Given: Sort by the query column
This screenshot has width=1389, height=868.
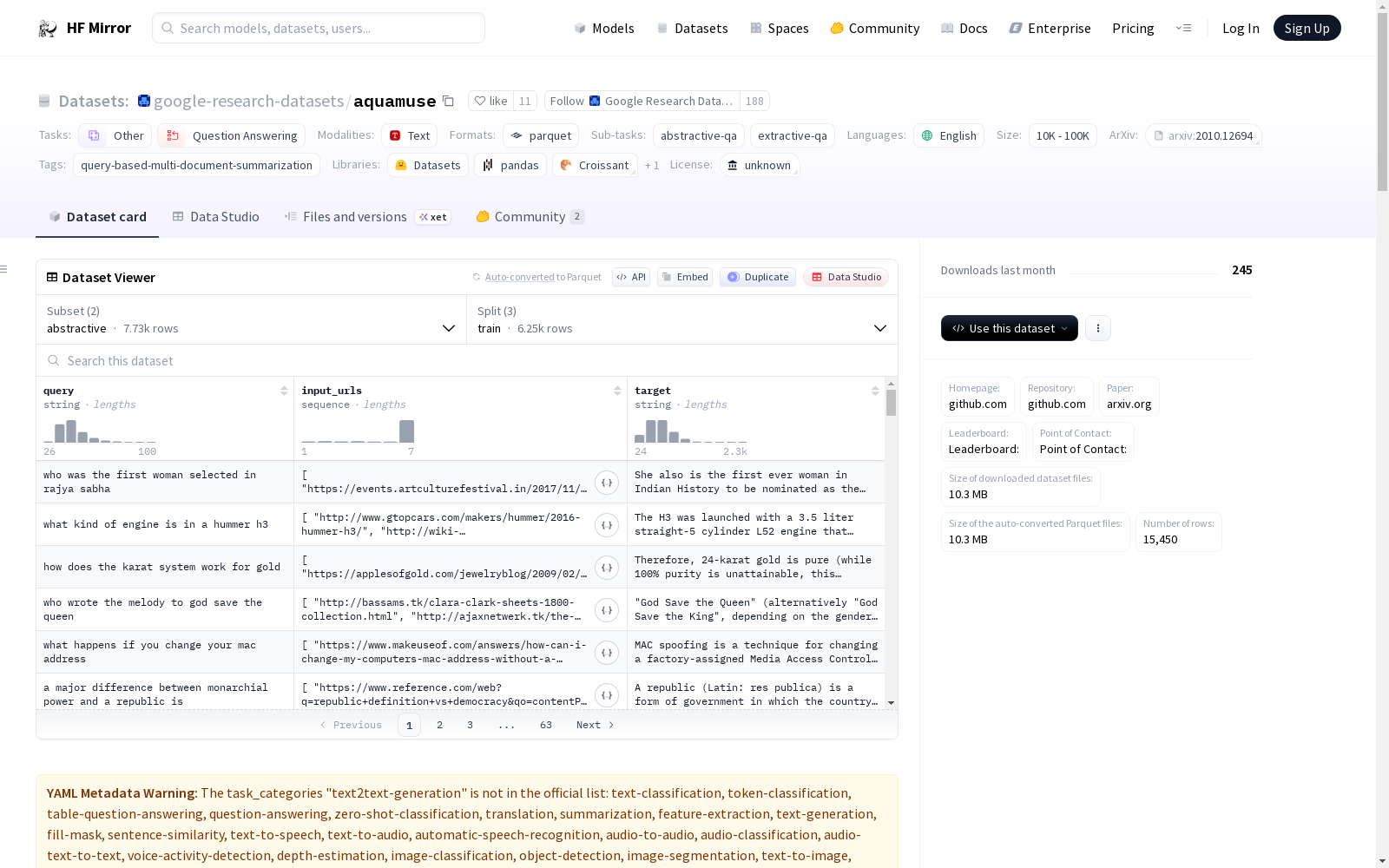Looking at the screenshot, I should 284,391.
